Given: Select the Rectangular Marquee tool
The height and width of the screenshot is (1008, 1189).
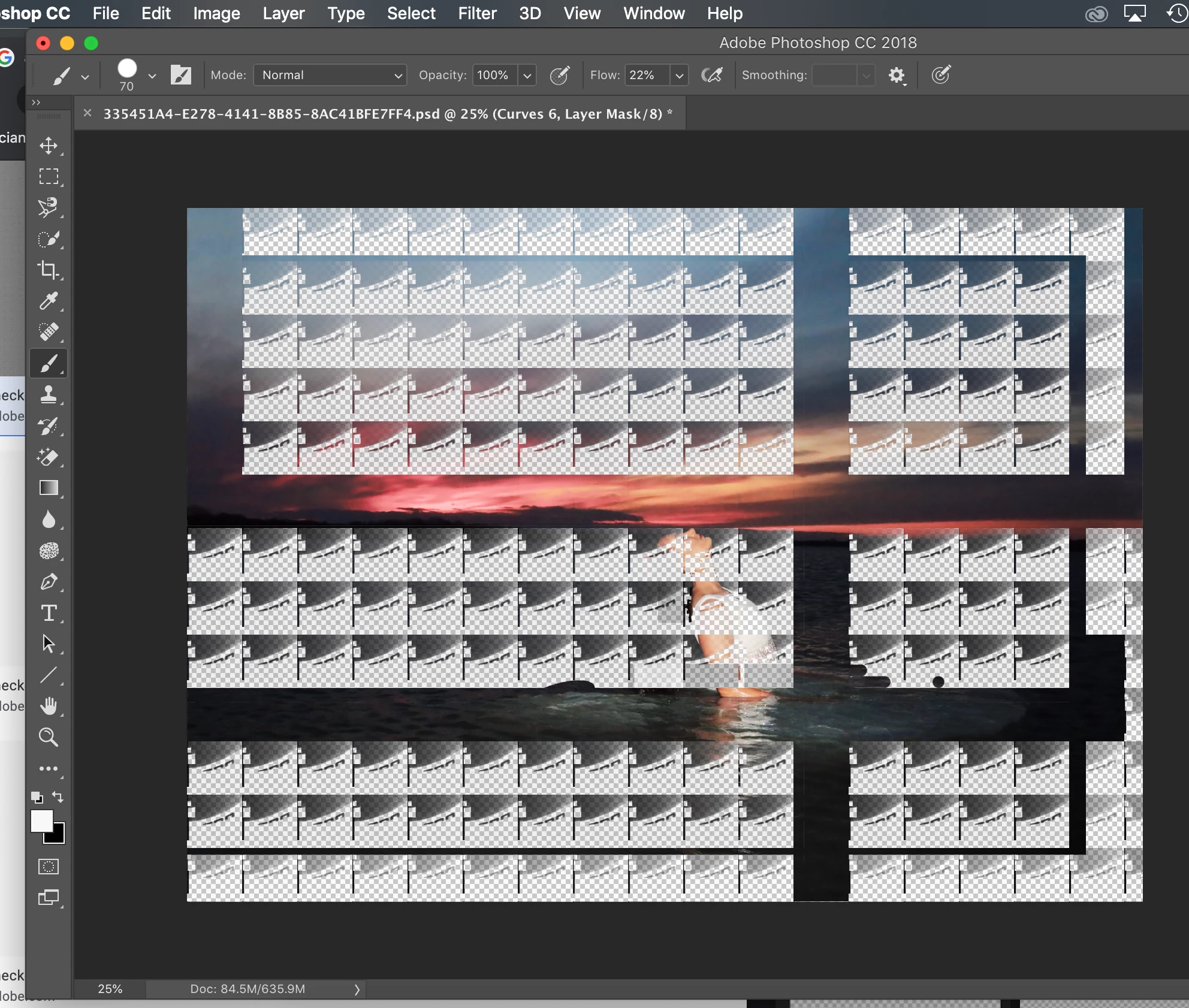Looking at the screenshot, I should click(49, 176).
